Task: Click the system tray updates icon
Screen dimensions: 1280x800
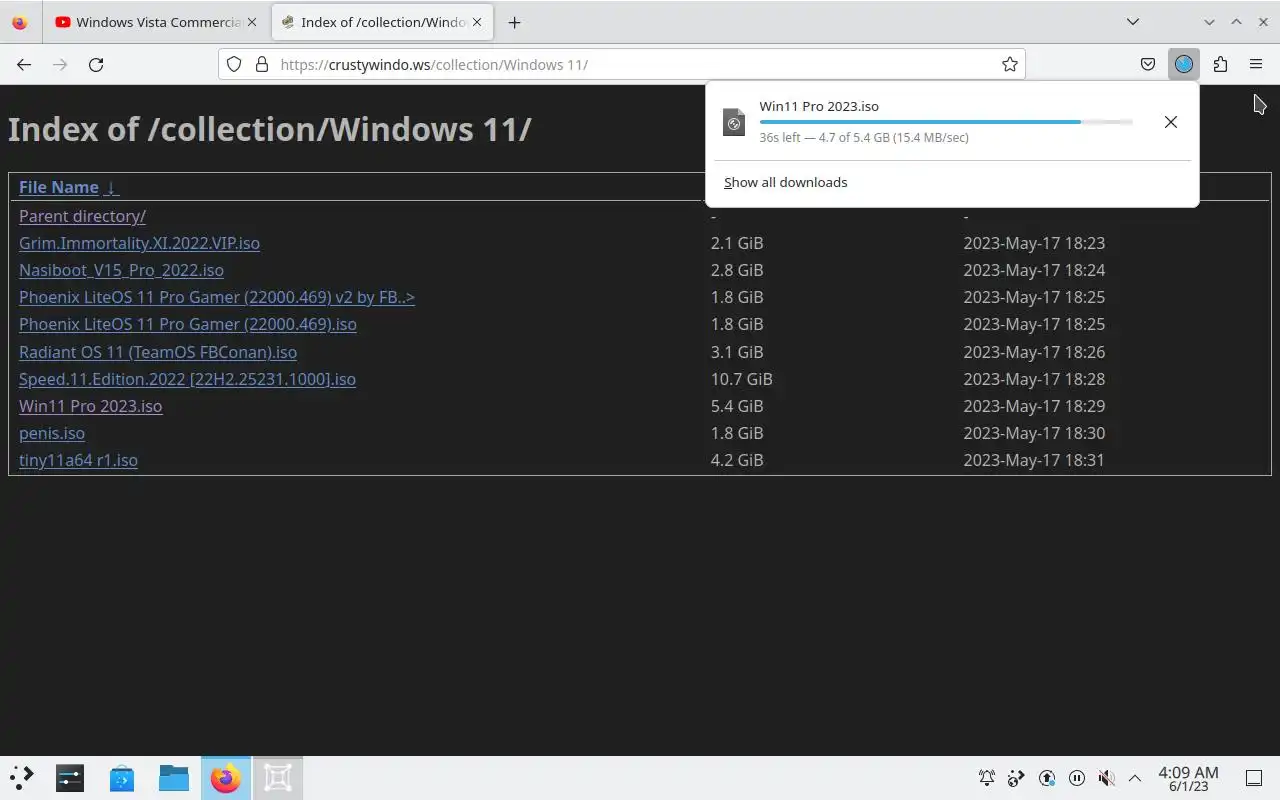Action: point(1047,778)
